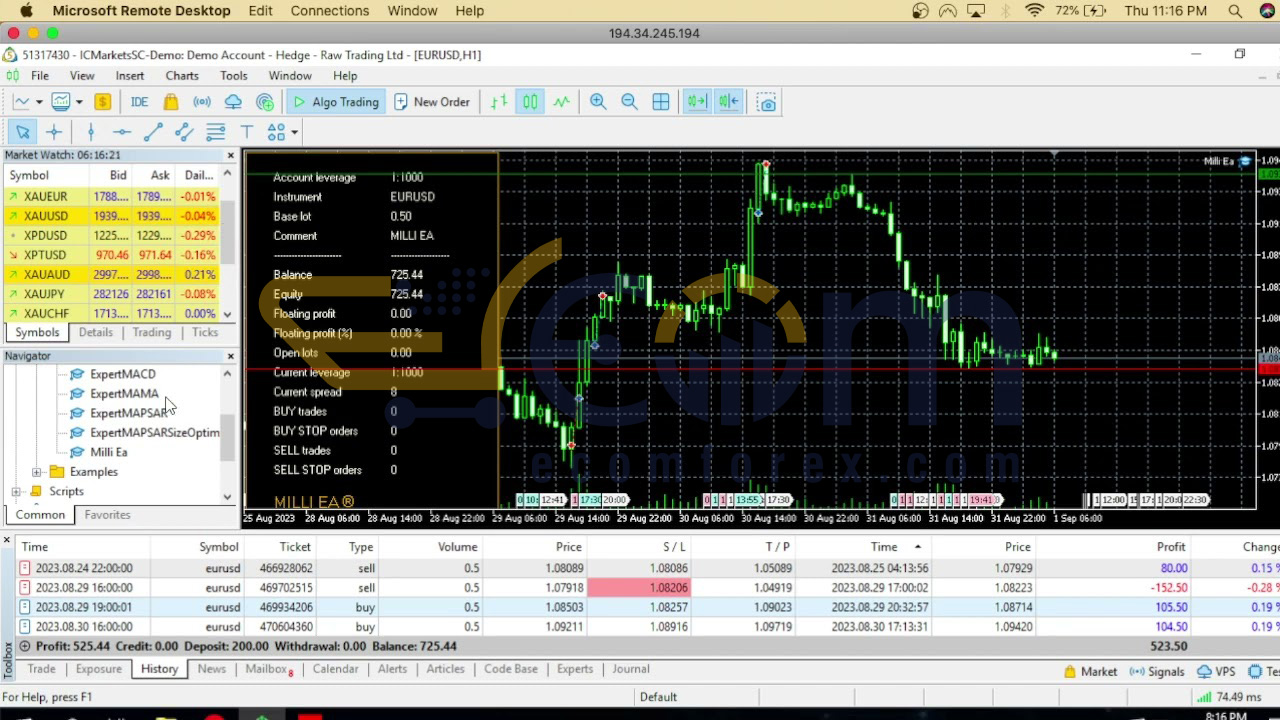Viewport: 1280px width, 720px height.
Task: Click the gold dollar depth of market icon
Action: point(102,102)
